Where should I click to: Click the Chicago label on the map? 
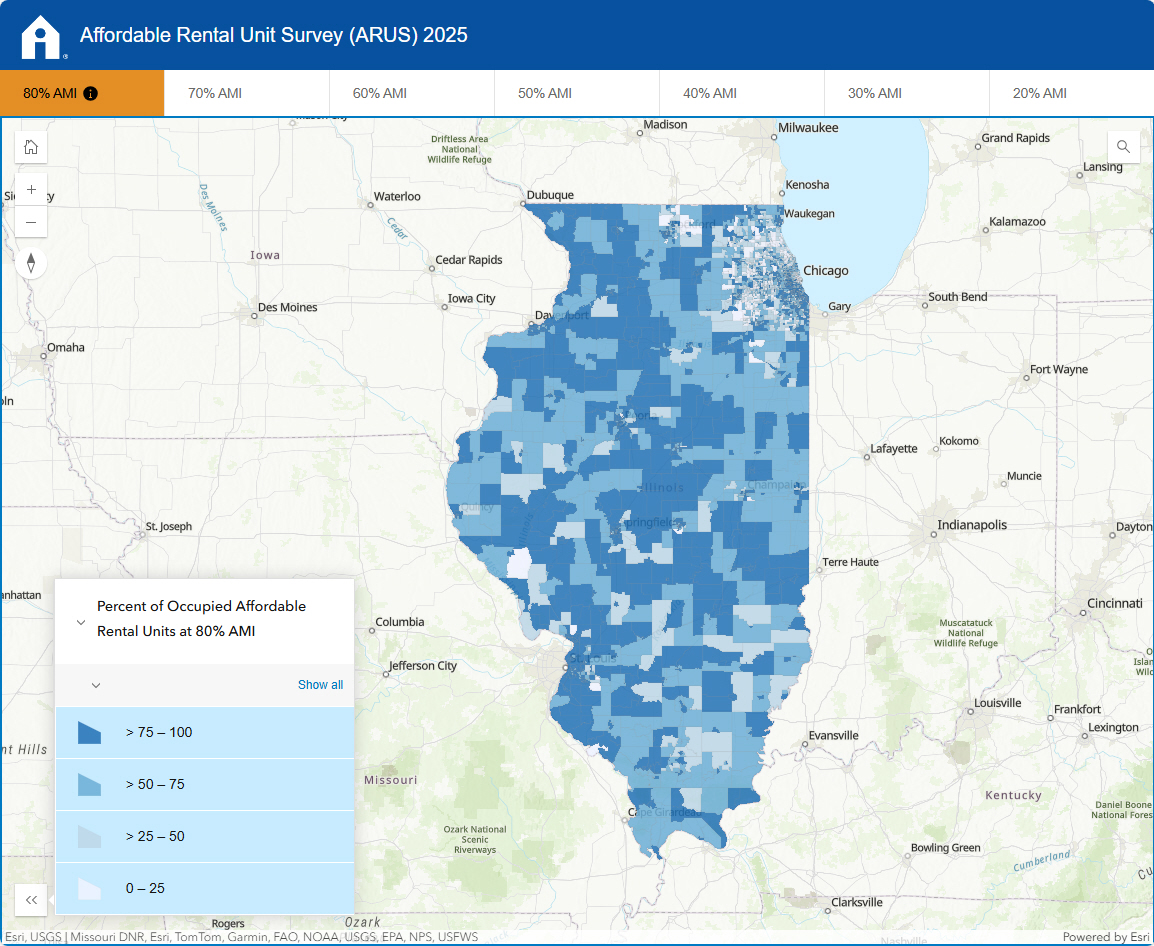(826, 270)
